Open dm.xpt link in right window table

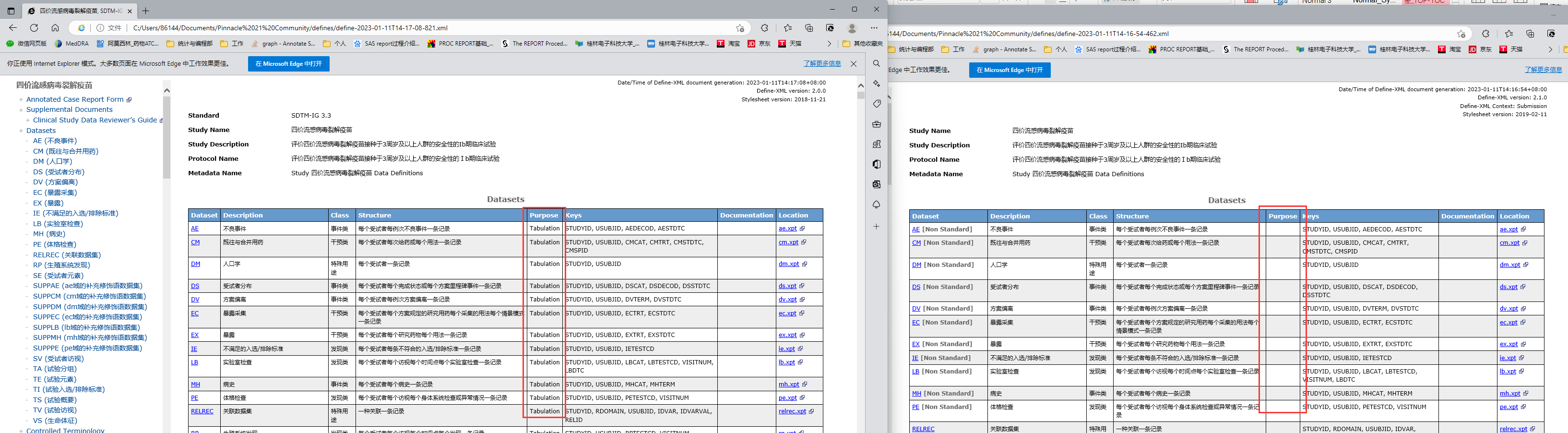(x=1509, y=265)
